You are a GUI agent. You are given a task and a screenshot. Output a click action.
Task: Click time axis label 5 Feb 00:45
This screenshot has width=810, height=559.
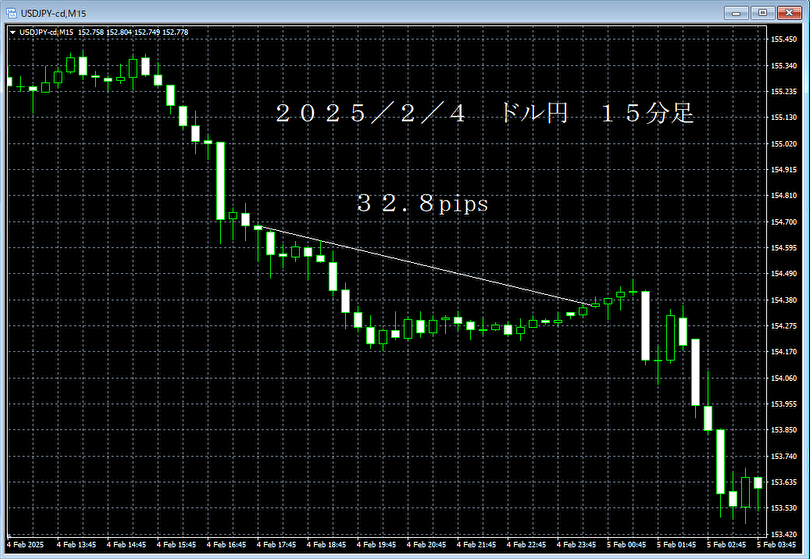click(626, 545)
